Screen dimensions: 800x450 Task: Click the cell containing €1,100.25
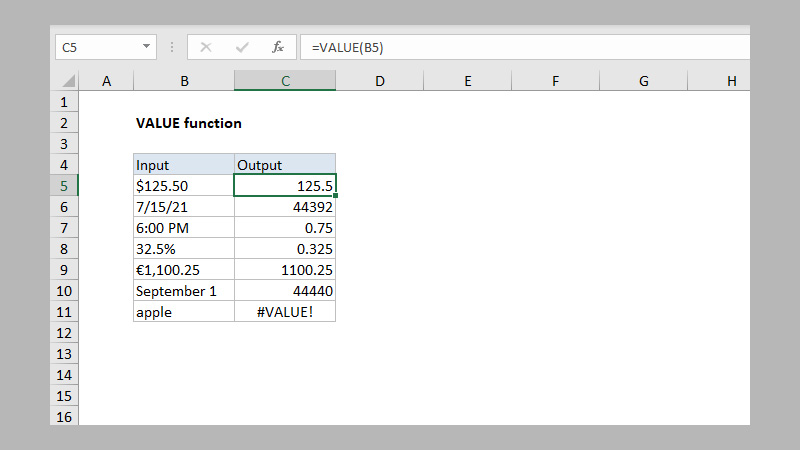tap(184, 270)
